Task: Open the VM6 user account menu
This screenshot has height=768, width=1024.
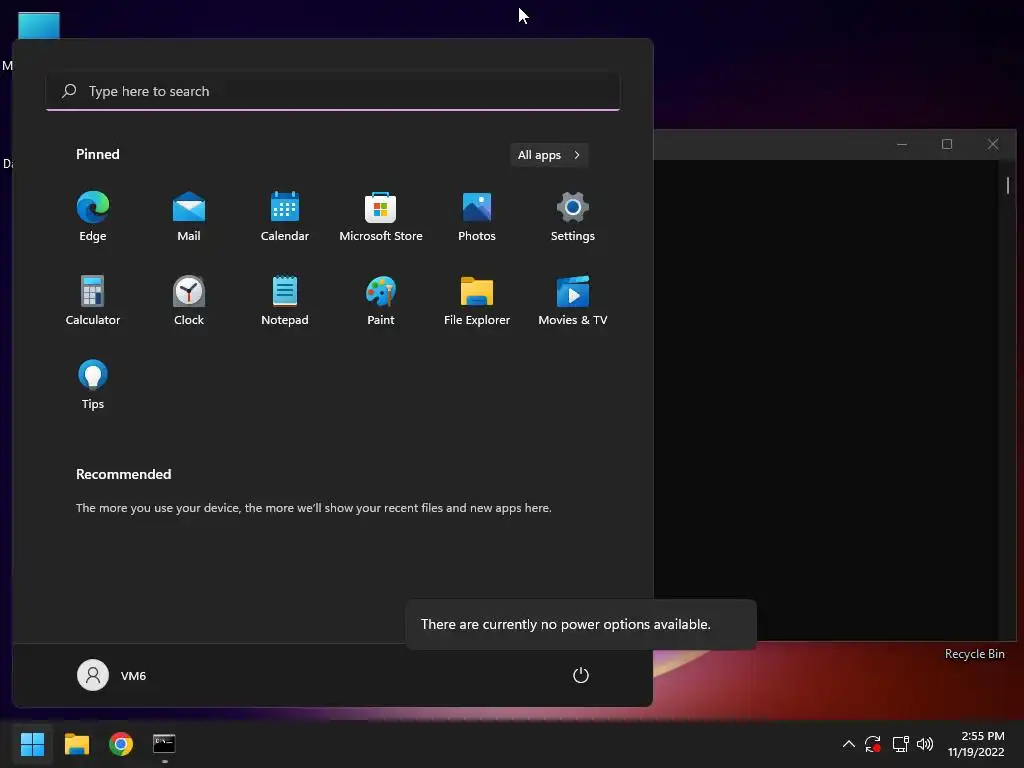Action: pyautogui.click(x=112, y=675)
